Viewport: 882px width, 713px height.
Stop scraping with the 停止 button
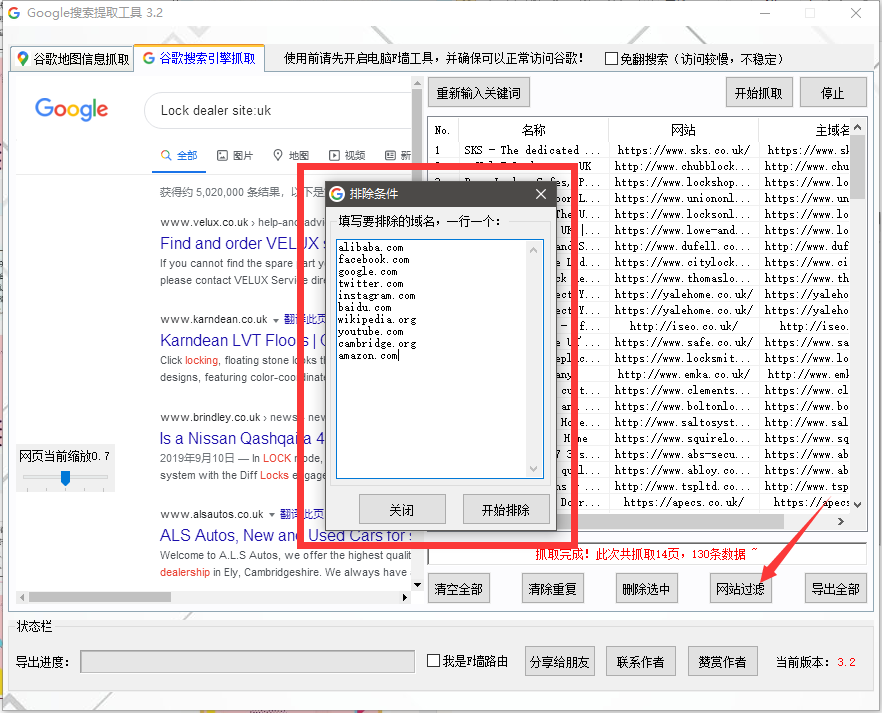832,93
